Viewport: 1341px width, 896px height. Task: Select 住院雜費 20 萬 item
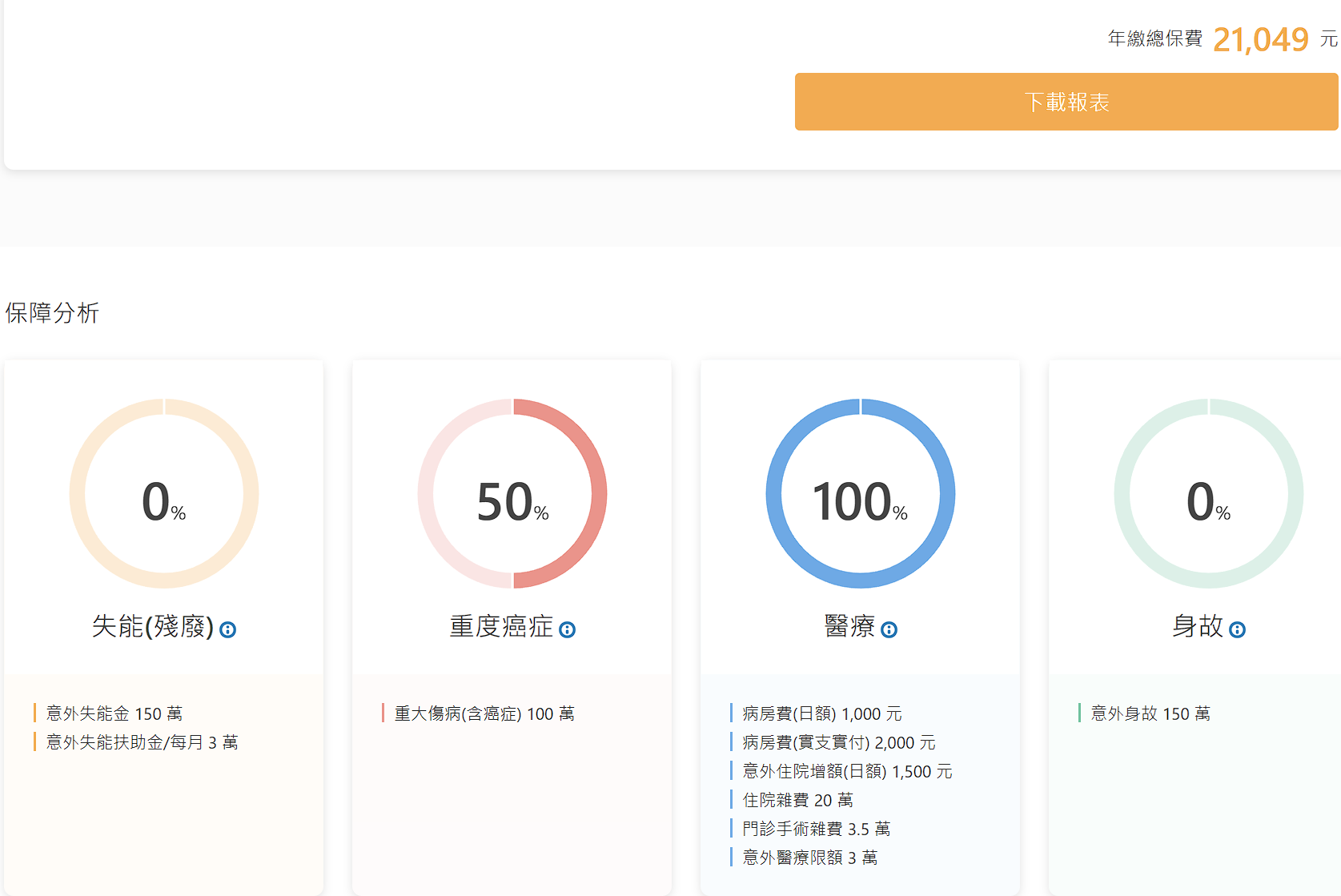pyautogui.click(x=797, y=800)
